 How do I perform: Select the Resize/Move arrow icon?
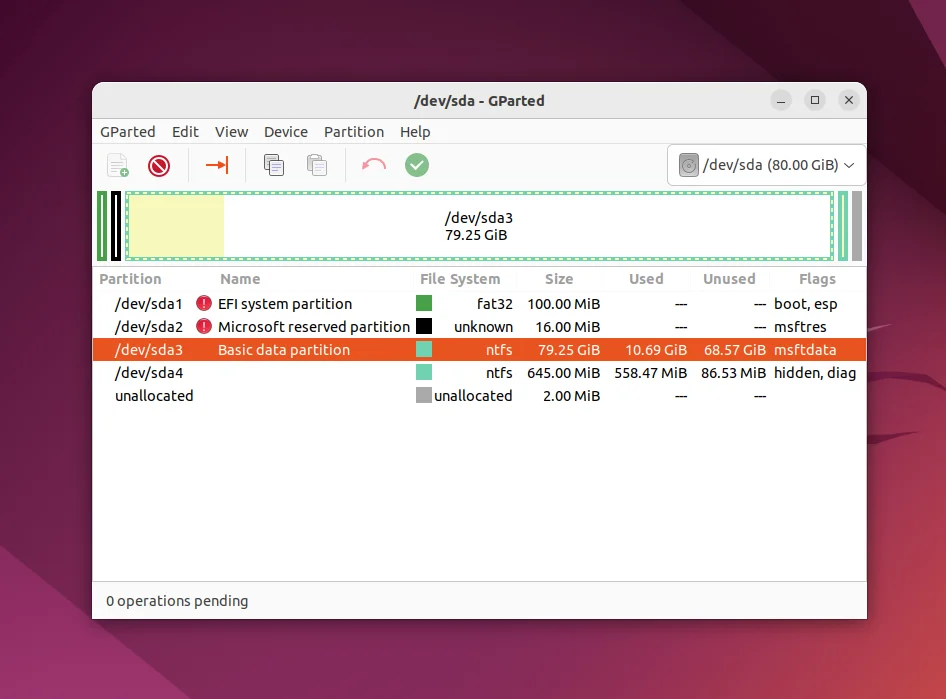[x=217, y=165]
